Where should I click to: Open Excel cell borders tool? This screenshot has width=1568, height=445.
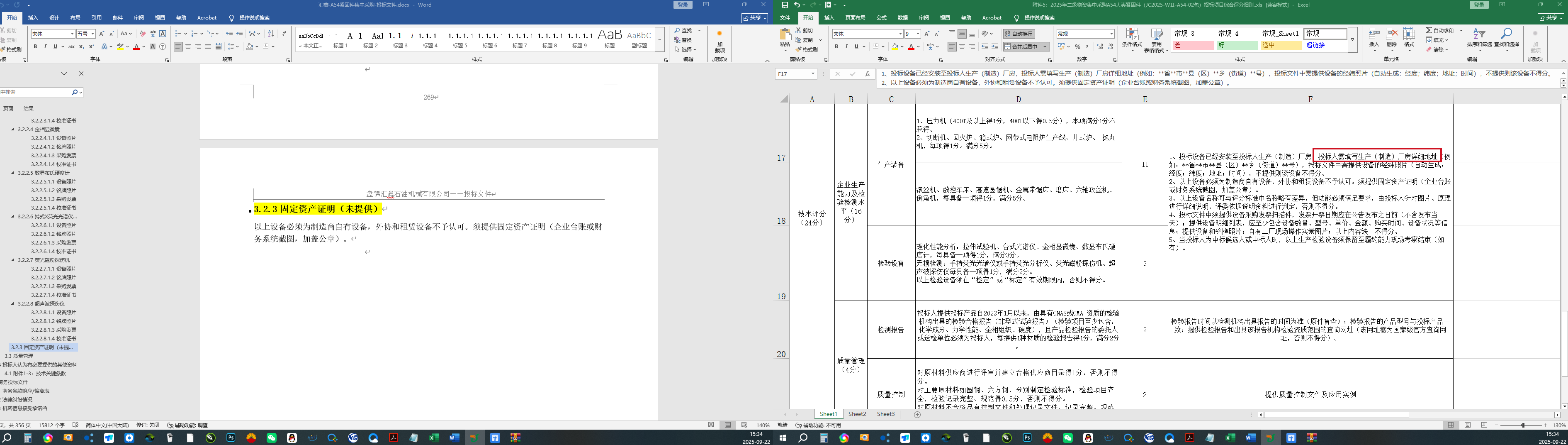876,46
